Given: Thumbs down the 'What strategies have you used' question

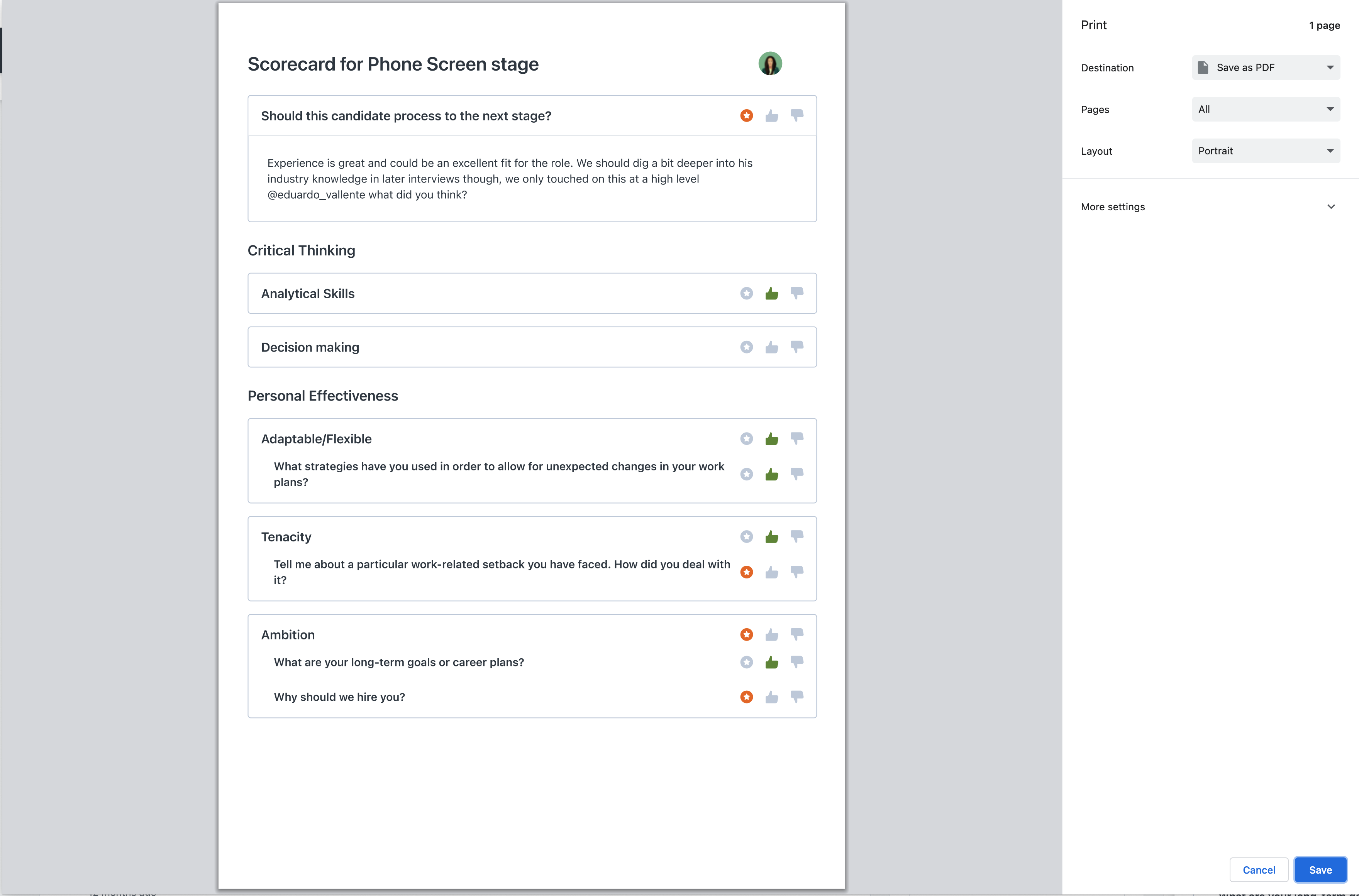Looking at the screenshot, I should tap(796, 474).
